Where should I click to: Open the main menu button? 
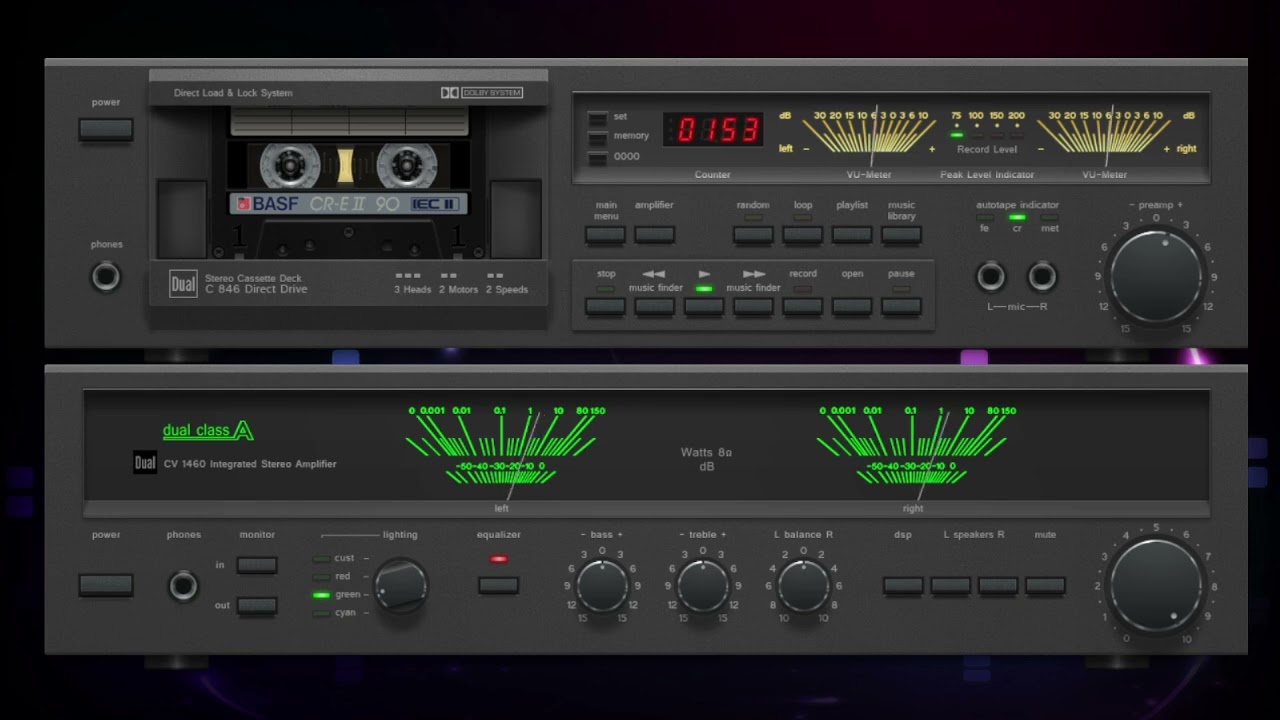tap(606, 235)
